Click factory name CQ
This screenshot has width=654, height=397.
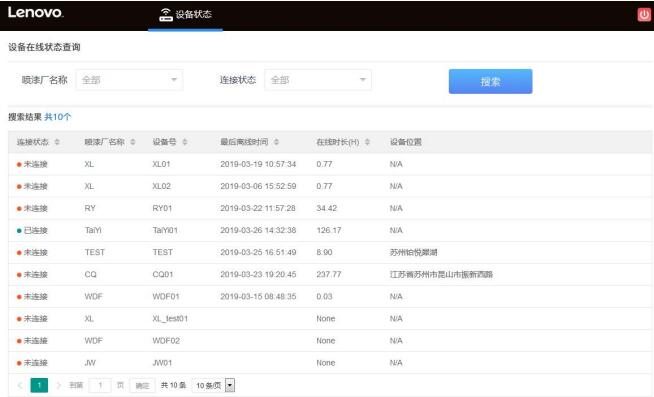pos(90,274)
